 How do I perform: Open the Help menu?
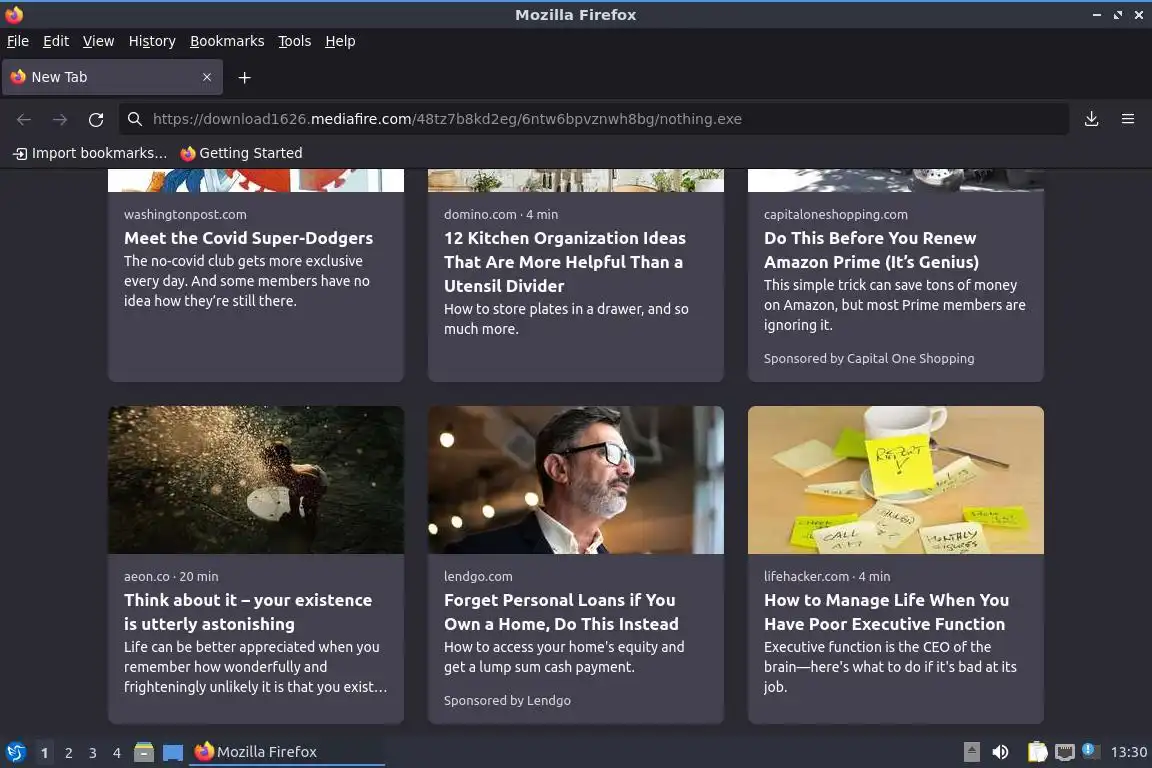tap(340, 41)
